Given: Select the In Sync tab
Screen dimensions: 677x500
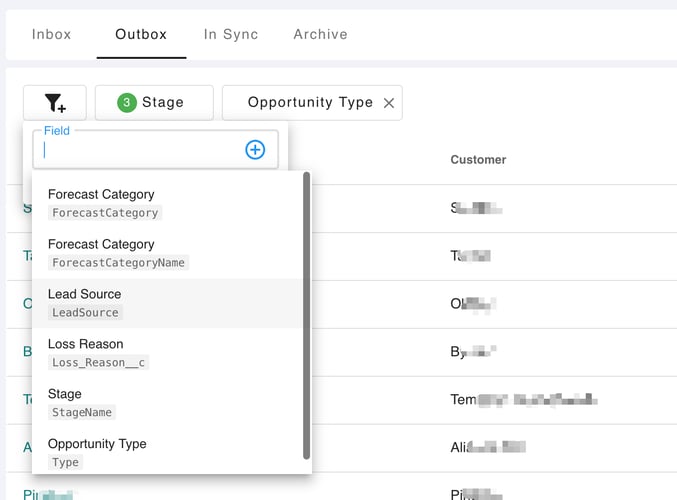Looking at the screenshot, I should [231, 34].
